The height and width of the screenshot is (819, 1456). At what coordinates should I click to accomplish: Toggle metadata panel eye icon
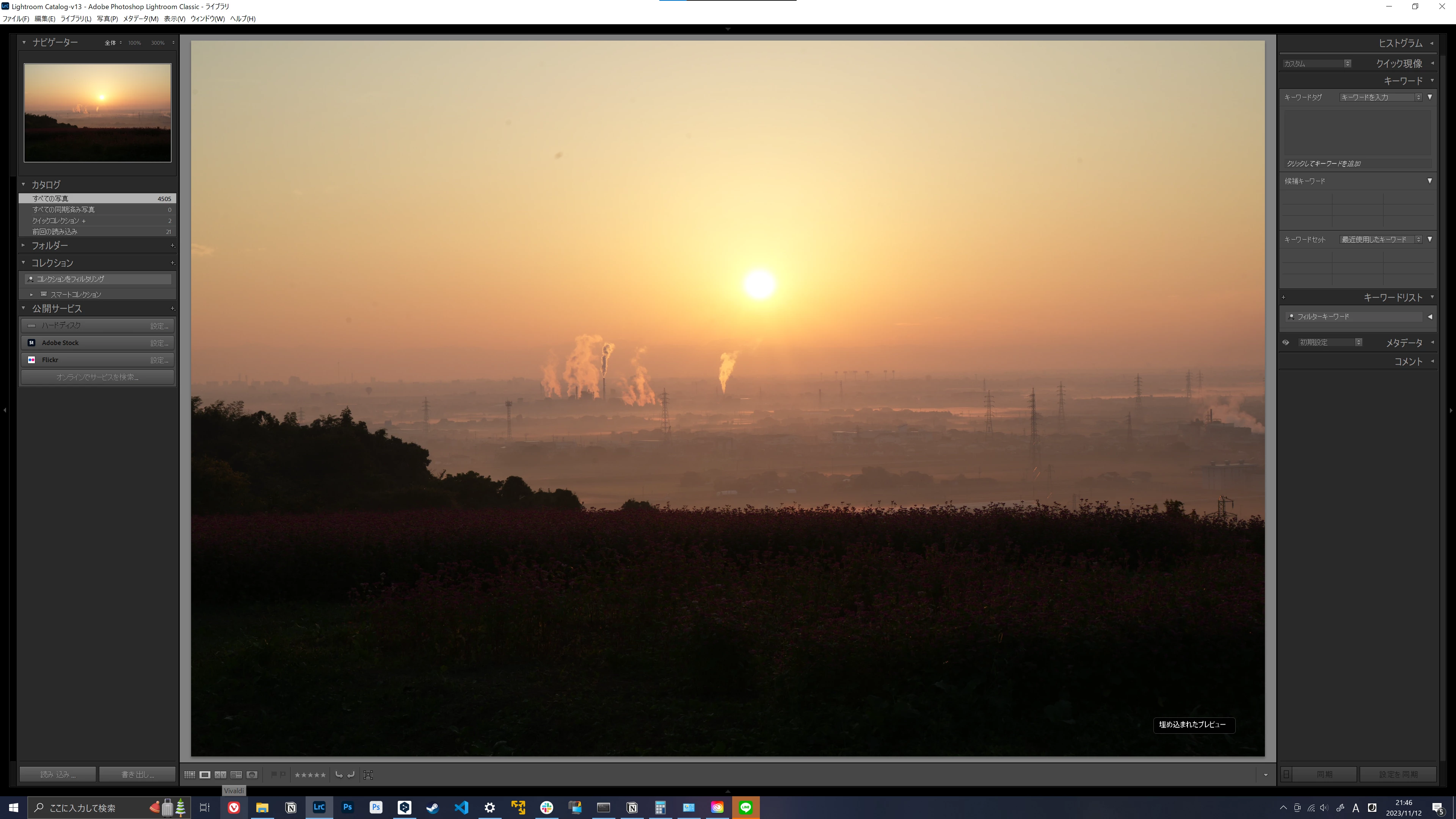(1285, 342)
